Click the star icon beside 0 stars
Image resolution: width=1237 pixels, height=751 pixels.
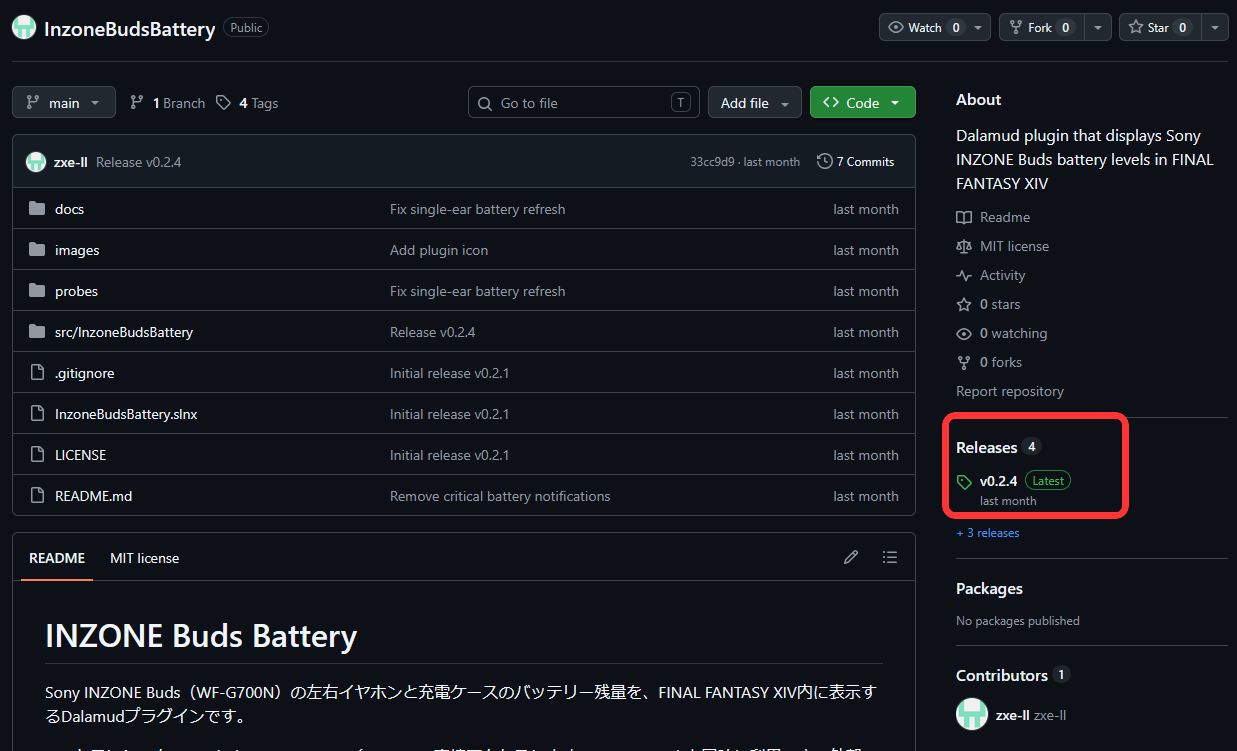(x=964, y=304)
